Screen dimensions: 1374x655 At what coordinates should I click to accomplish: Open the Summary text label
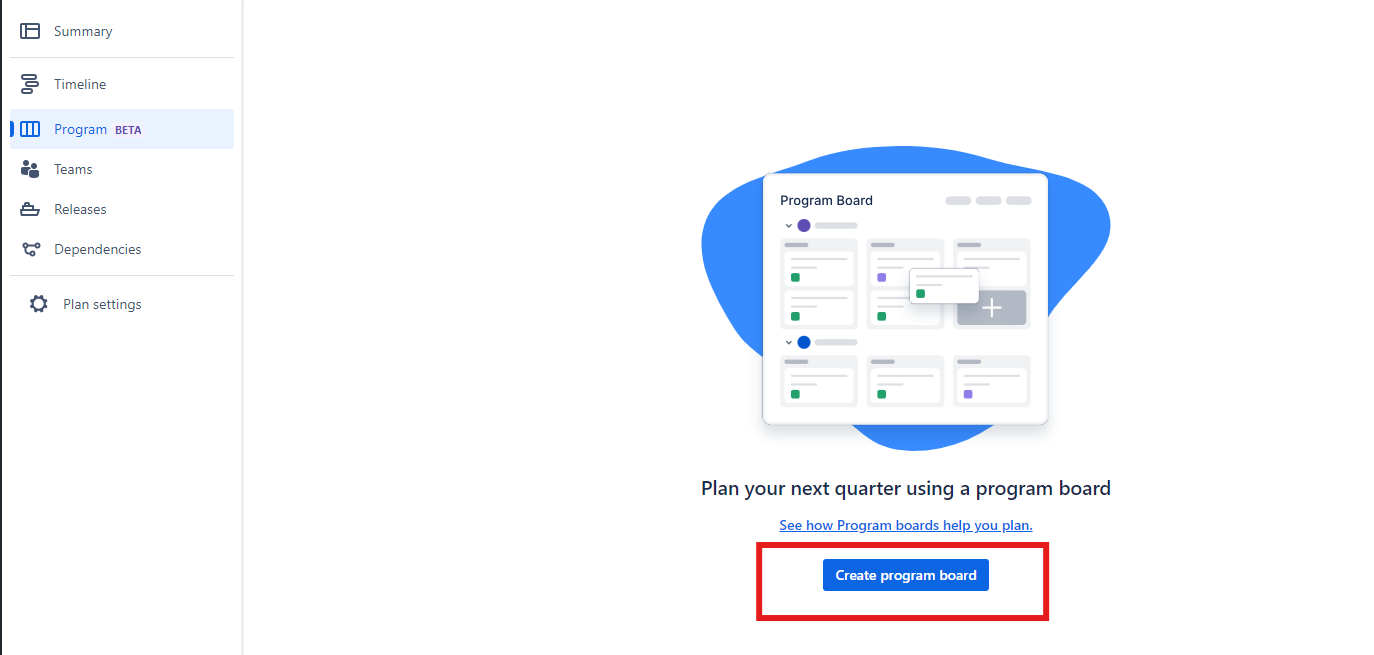[83, 31]
